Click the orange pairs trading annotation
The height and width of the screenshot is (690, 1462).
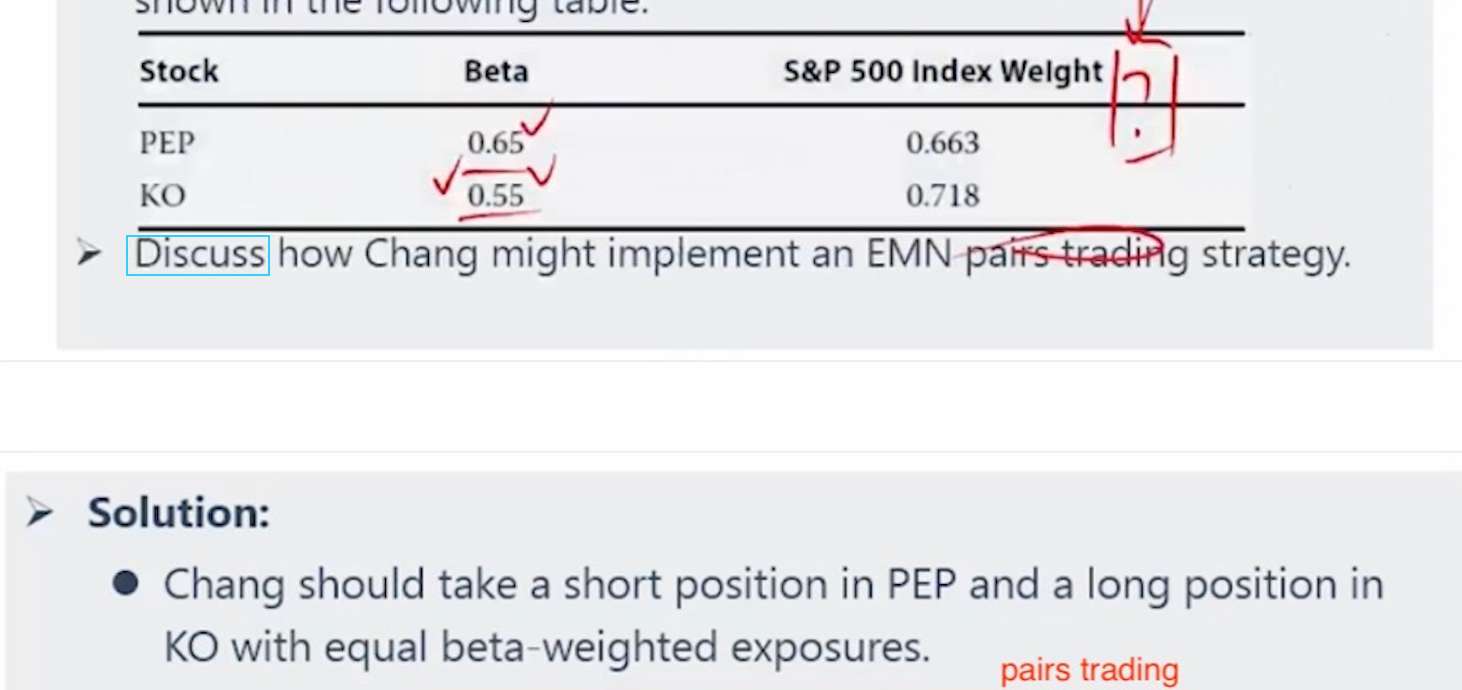pos(1089,670)
